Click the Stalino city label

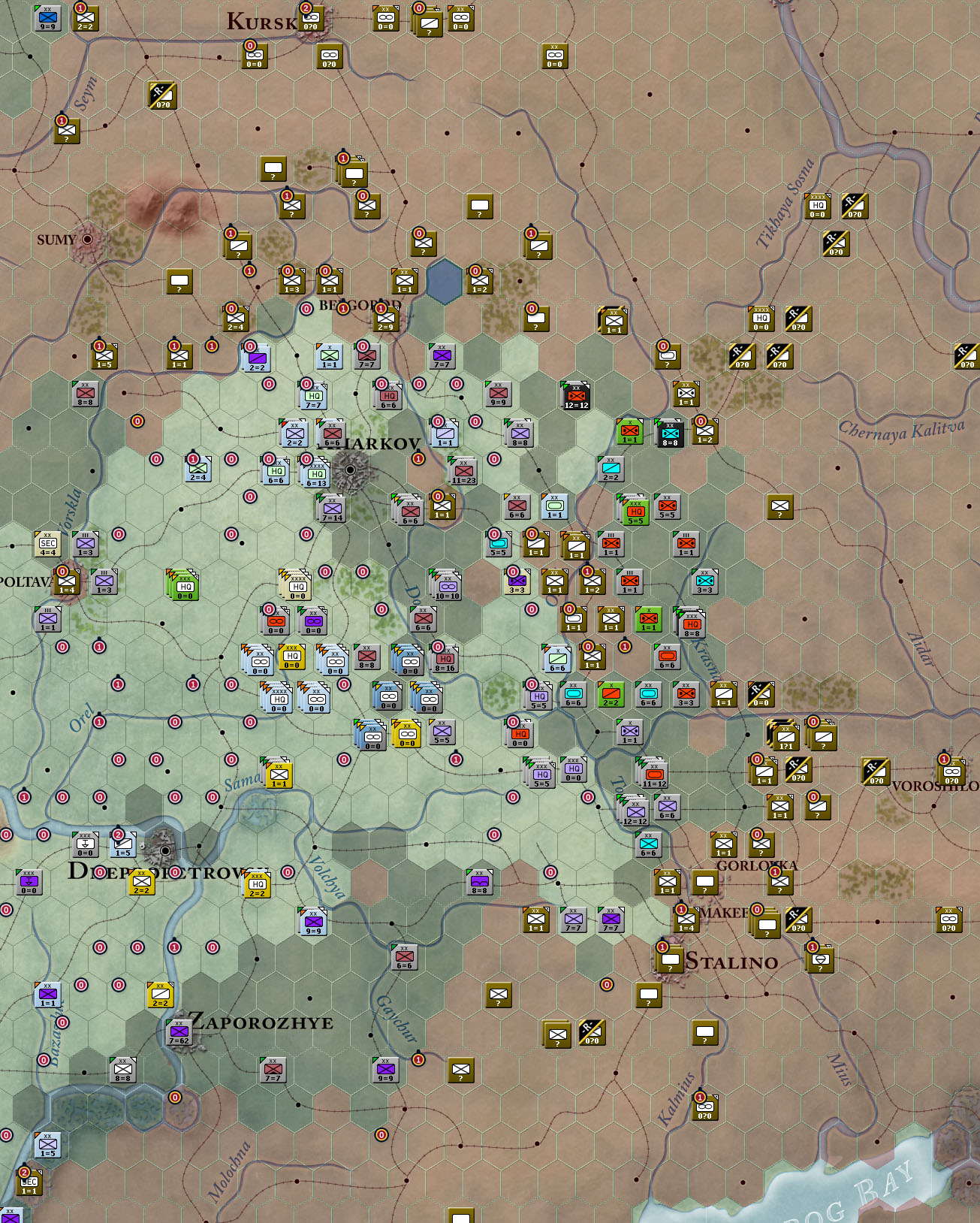732,962
